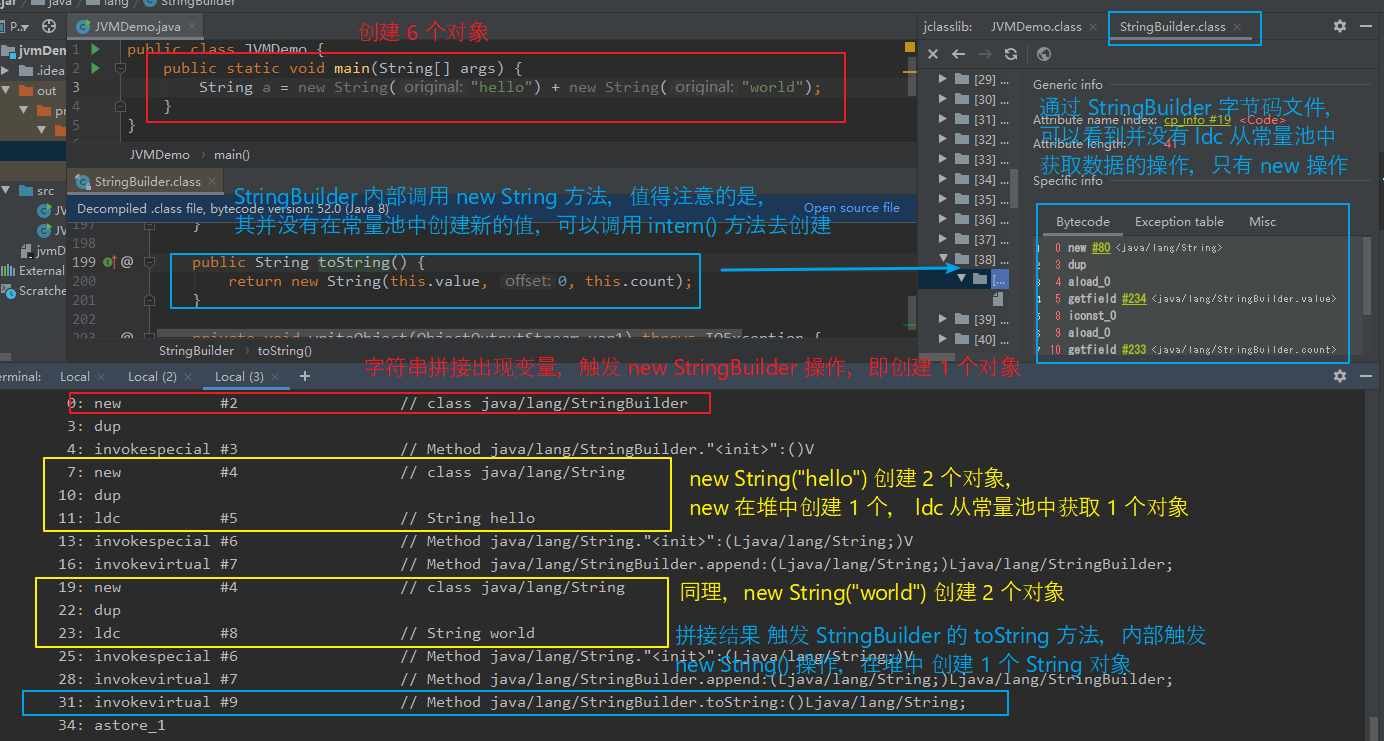Close the Local (2) terminal tab
This screenshot has width=1384, height=741.
188,377
